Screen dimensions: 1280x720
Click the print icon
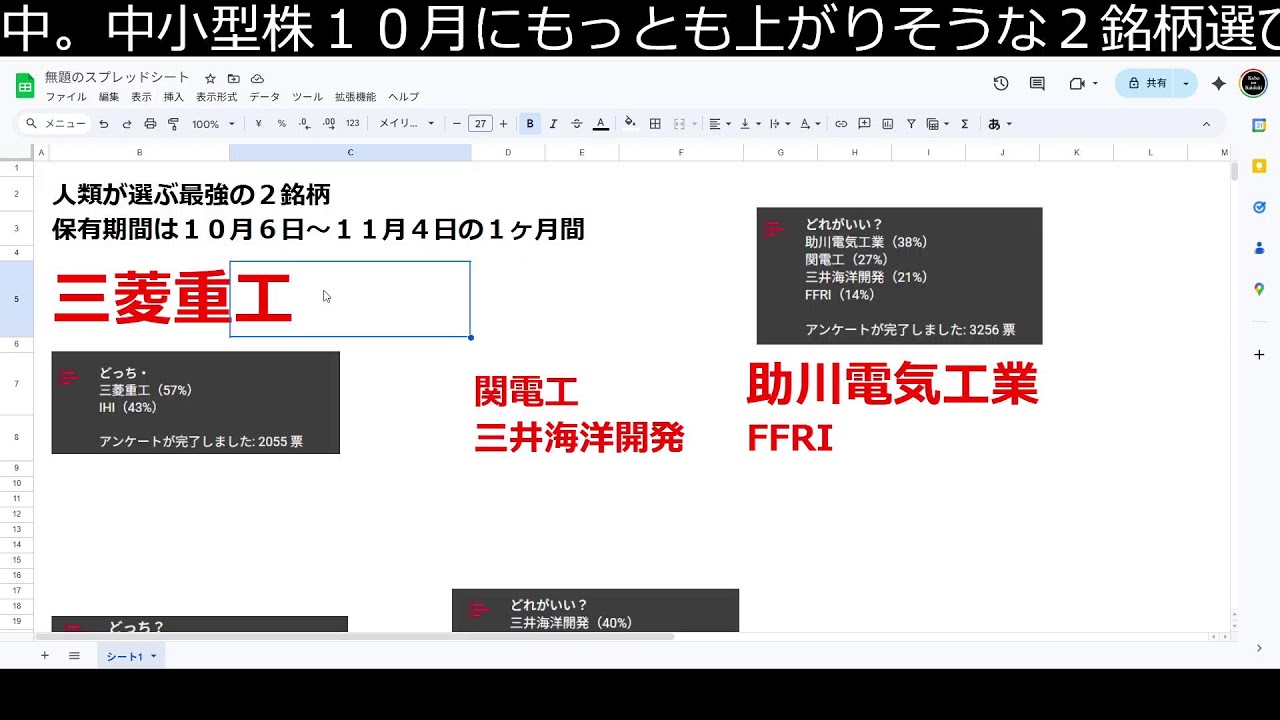(x=150, y=123)
